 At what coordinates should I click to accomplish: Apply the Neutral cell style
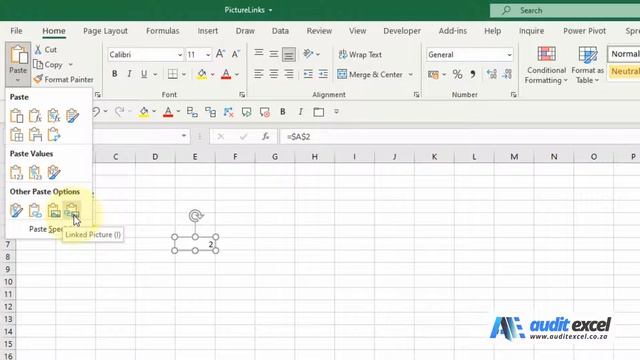click(x=624, y=71)
